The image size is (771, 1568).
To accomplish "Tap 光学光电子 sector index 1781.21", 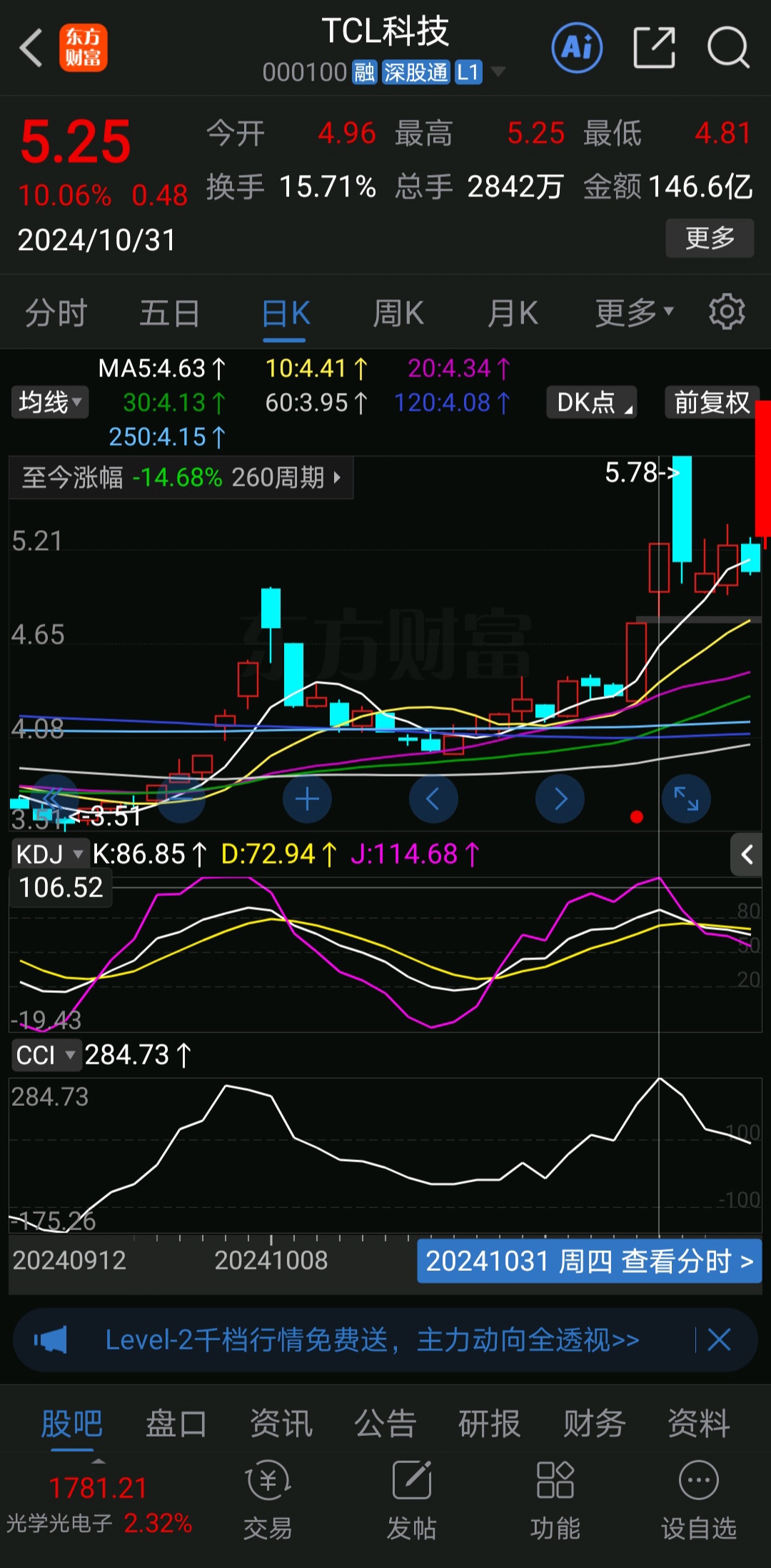I will pyautogui.click(x=99, y=1505).
